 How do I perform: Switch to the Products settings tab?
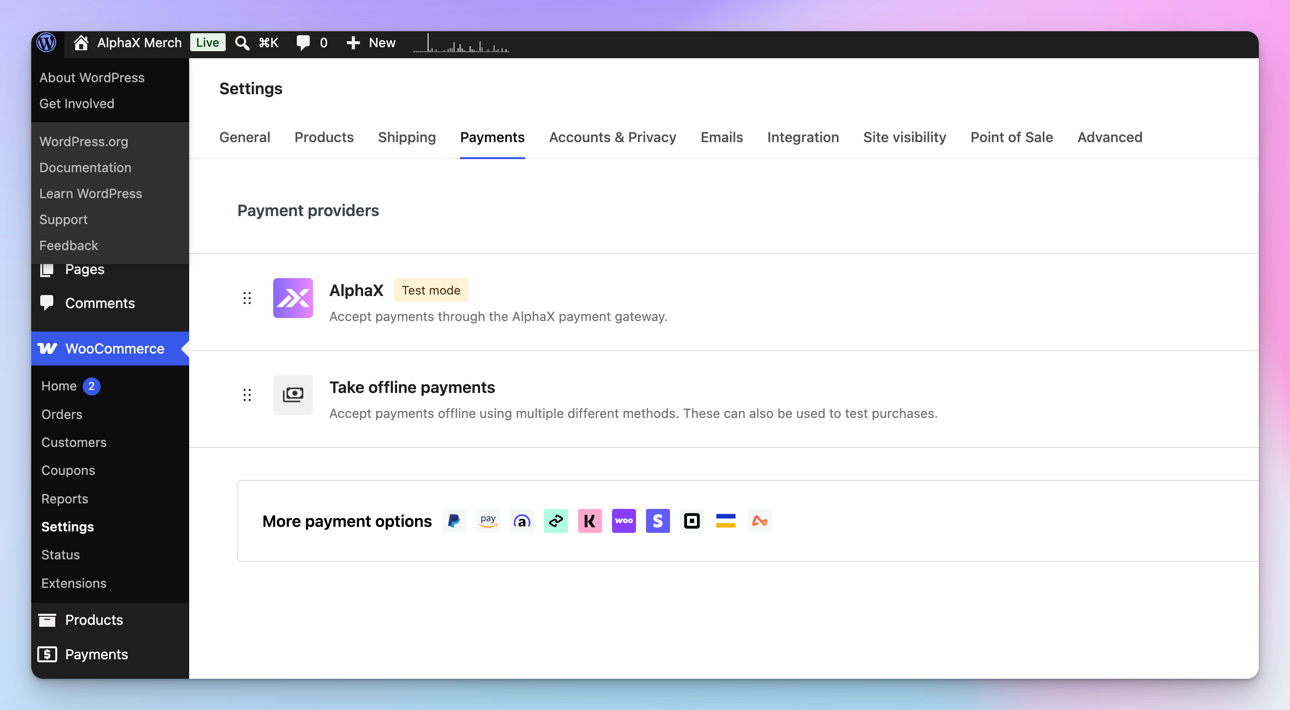click(324, 137)
